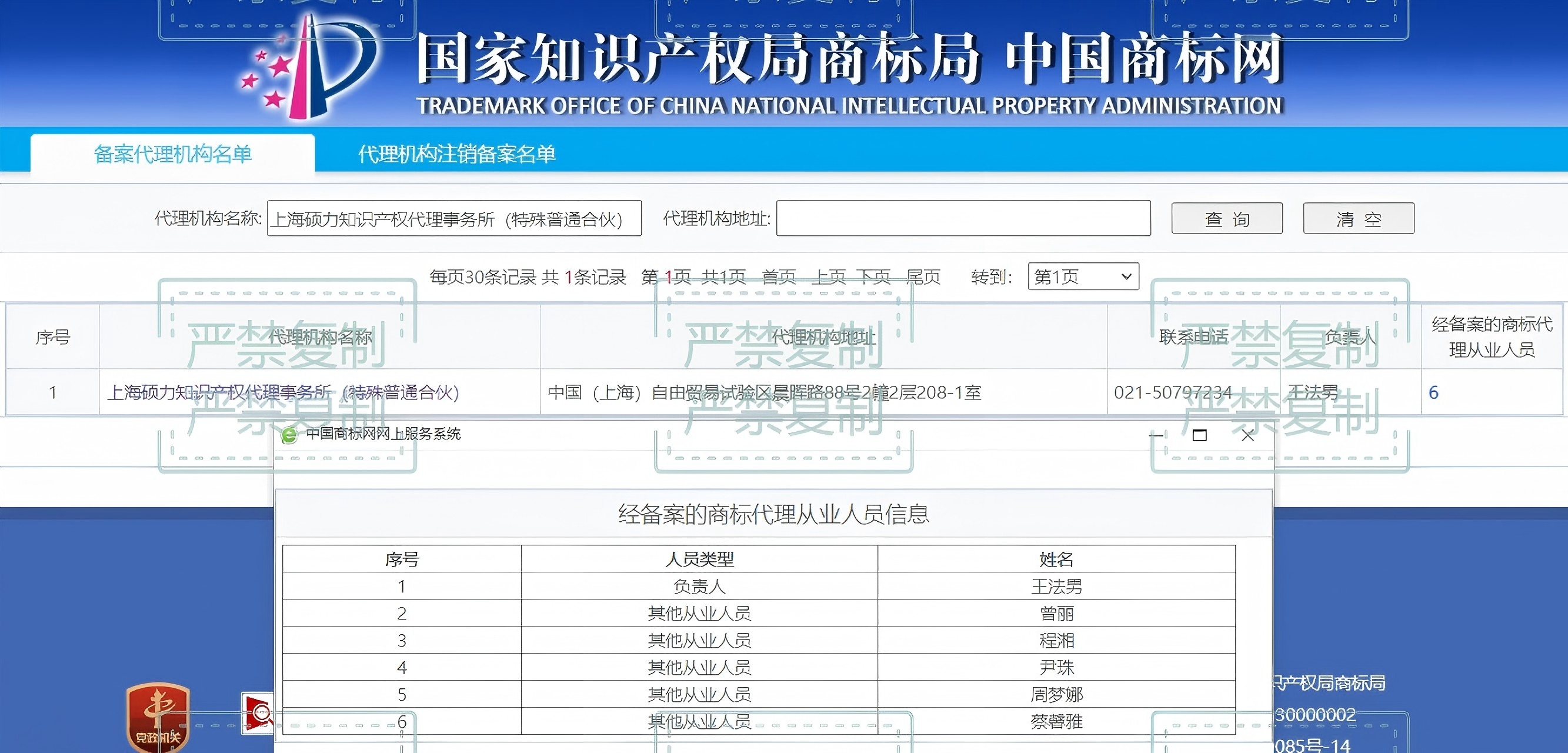Click the 清空 clear button

[x=1359, y=218]
